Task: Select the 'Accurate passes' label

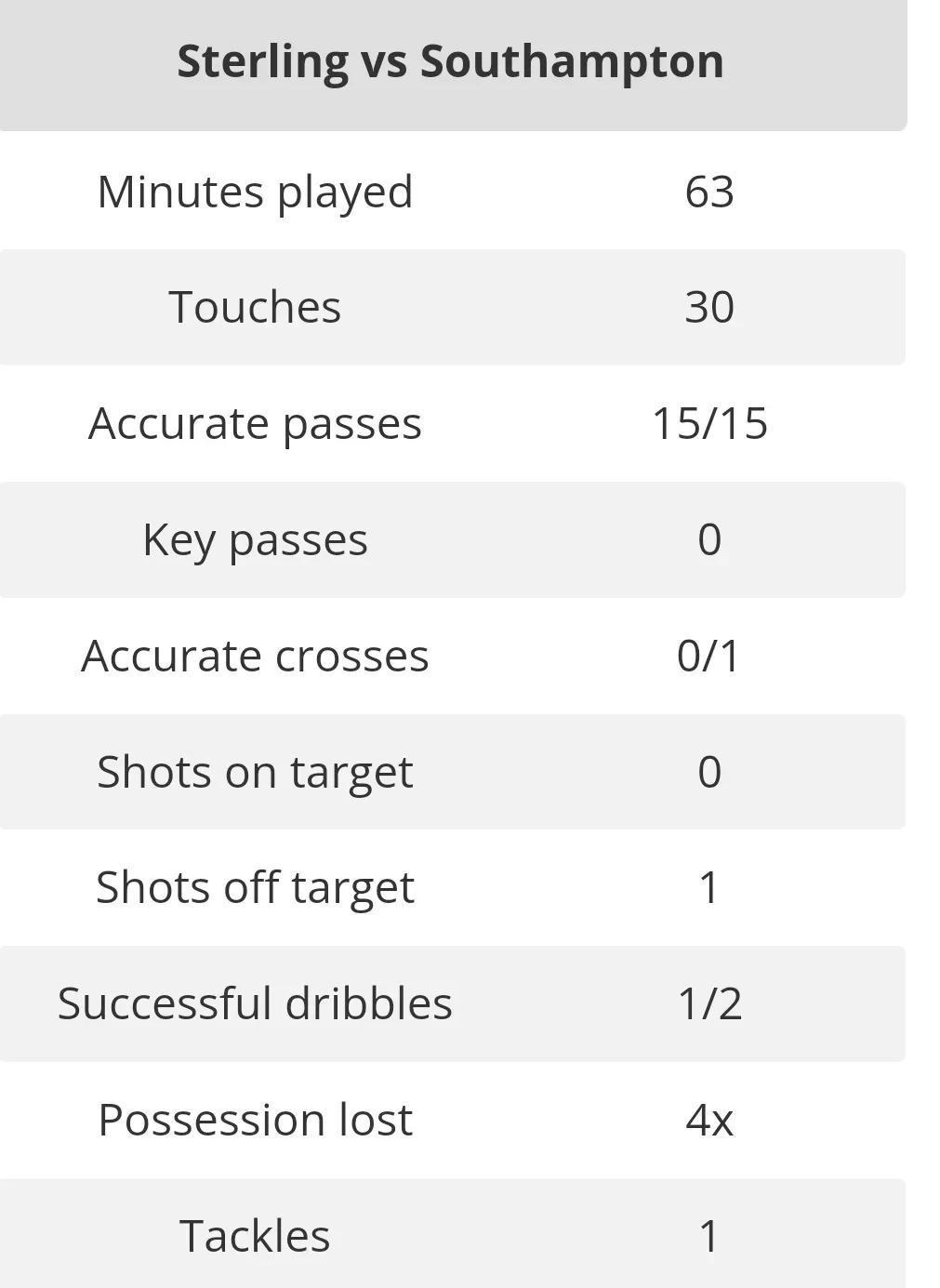Action: pos(255,424)
